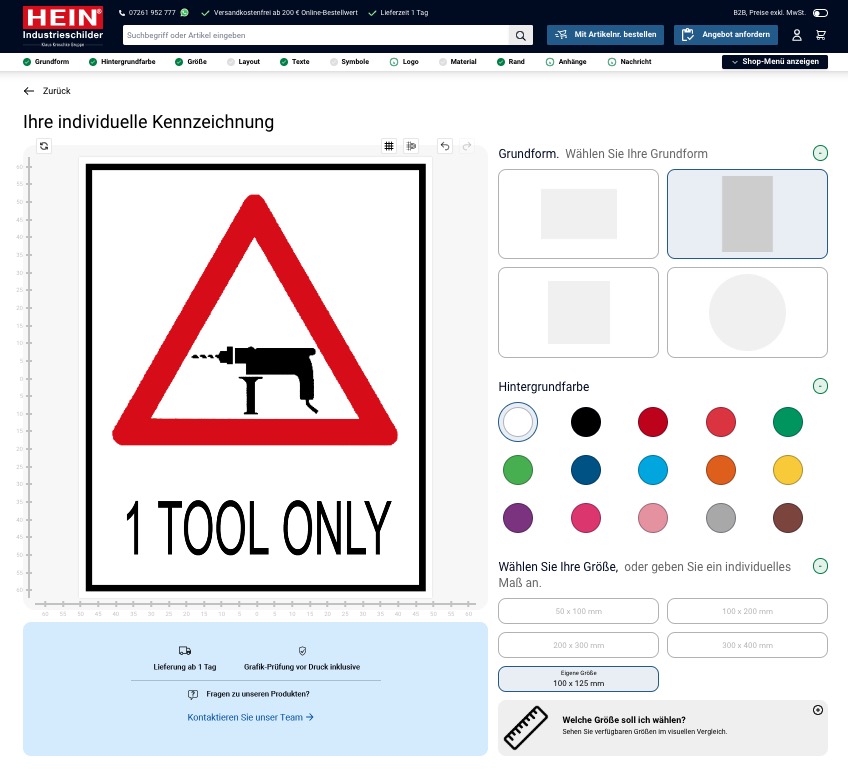Collapse the size selection section
This screenshot has width=848, height=770.
pyautogui.click(x=820, y=566)
